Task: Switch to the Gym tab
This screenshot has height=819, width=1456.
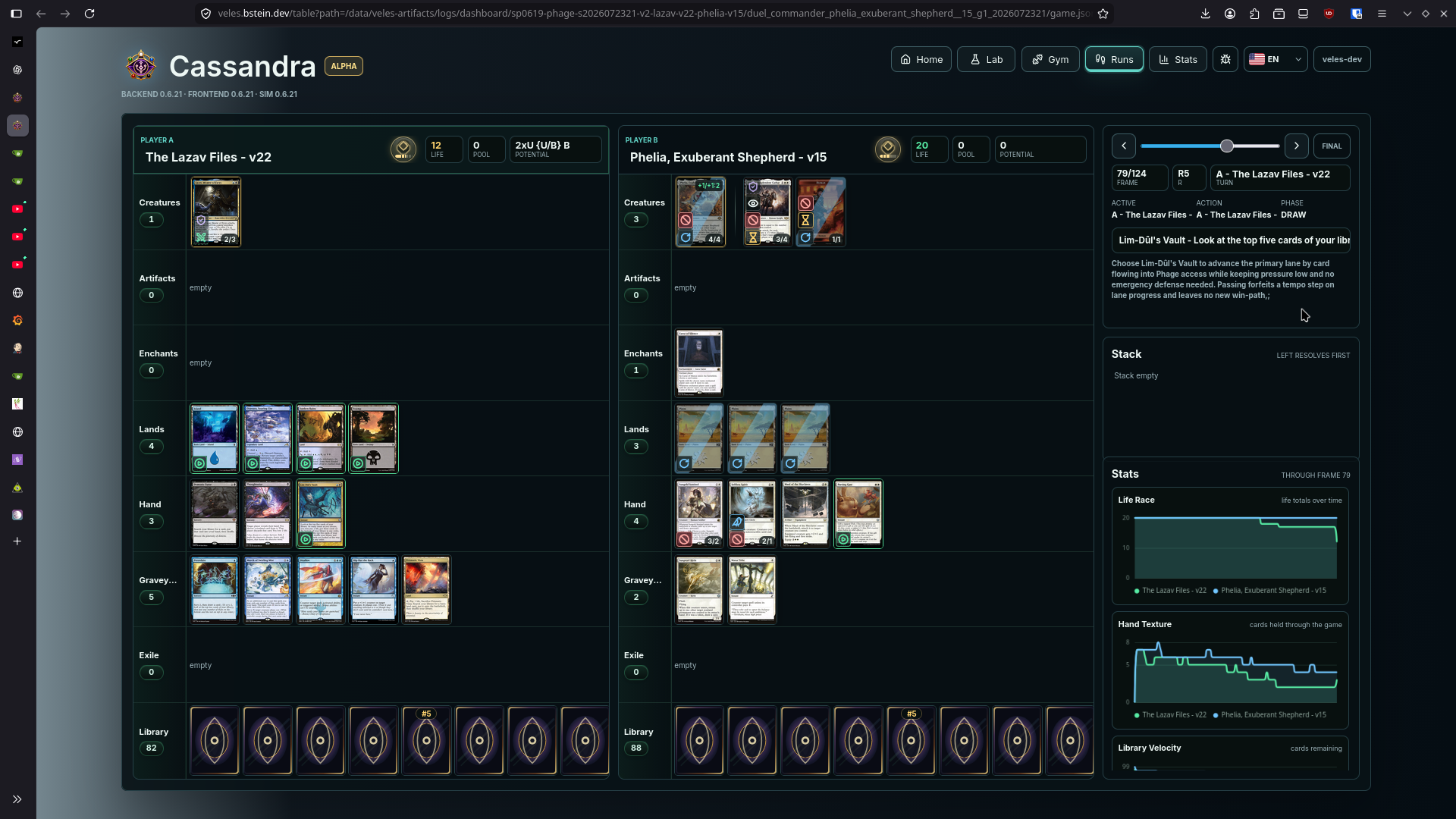Action: pos(1050,59)
